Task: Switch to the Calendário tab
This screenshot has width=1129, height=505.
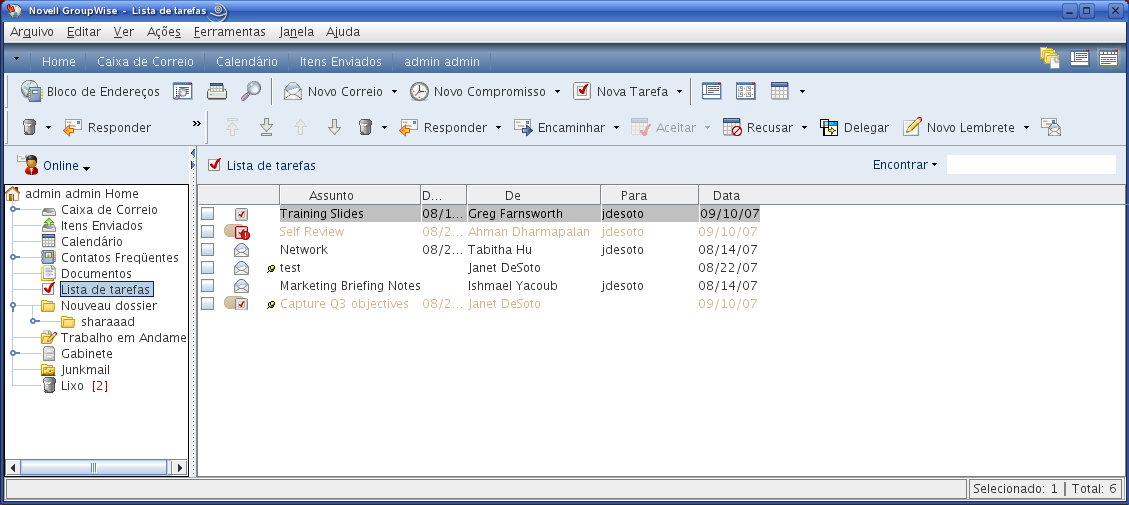Action: (247, 62)
